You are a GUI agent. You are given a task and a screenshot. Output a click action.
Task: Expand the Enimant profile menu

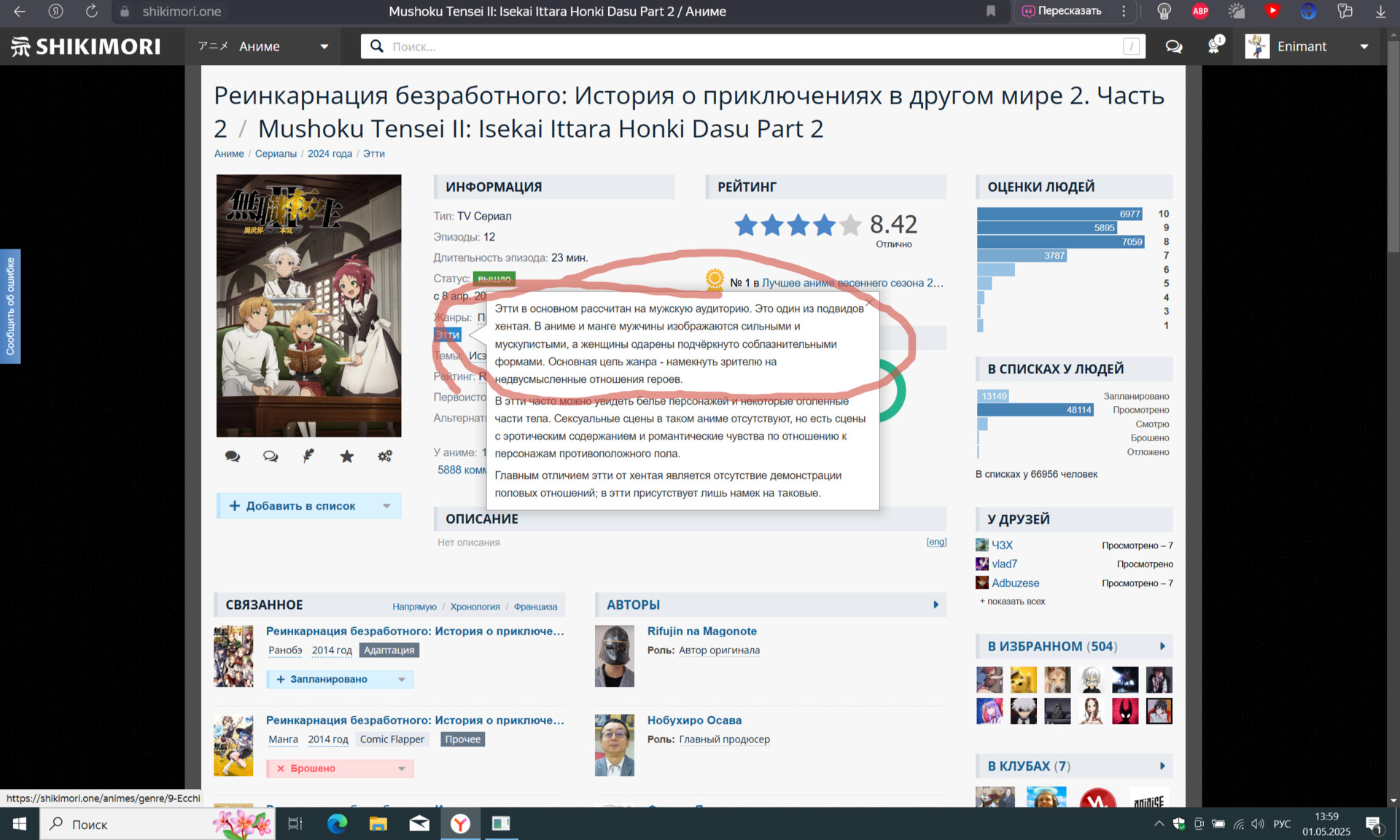[x=1364, y=47]
